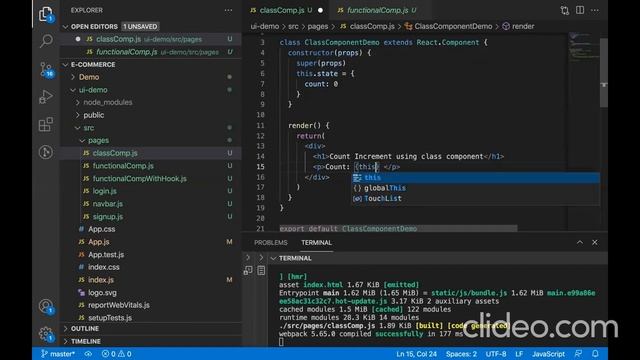Screen dimensions: 640x360
Task: Click the open changes icon in editor toolbar
Action: tap(565, 10)
